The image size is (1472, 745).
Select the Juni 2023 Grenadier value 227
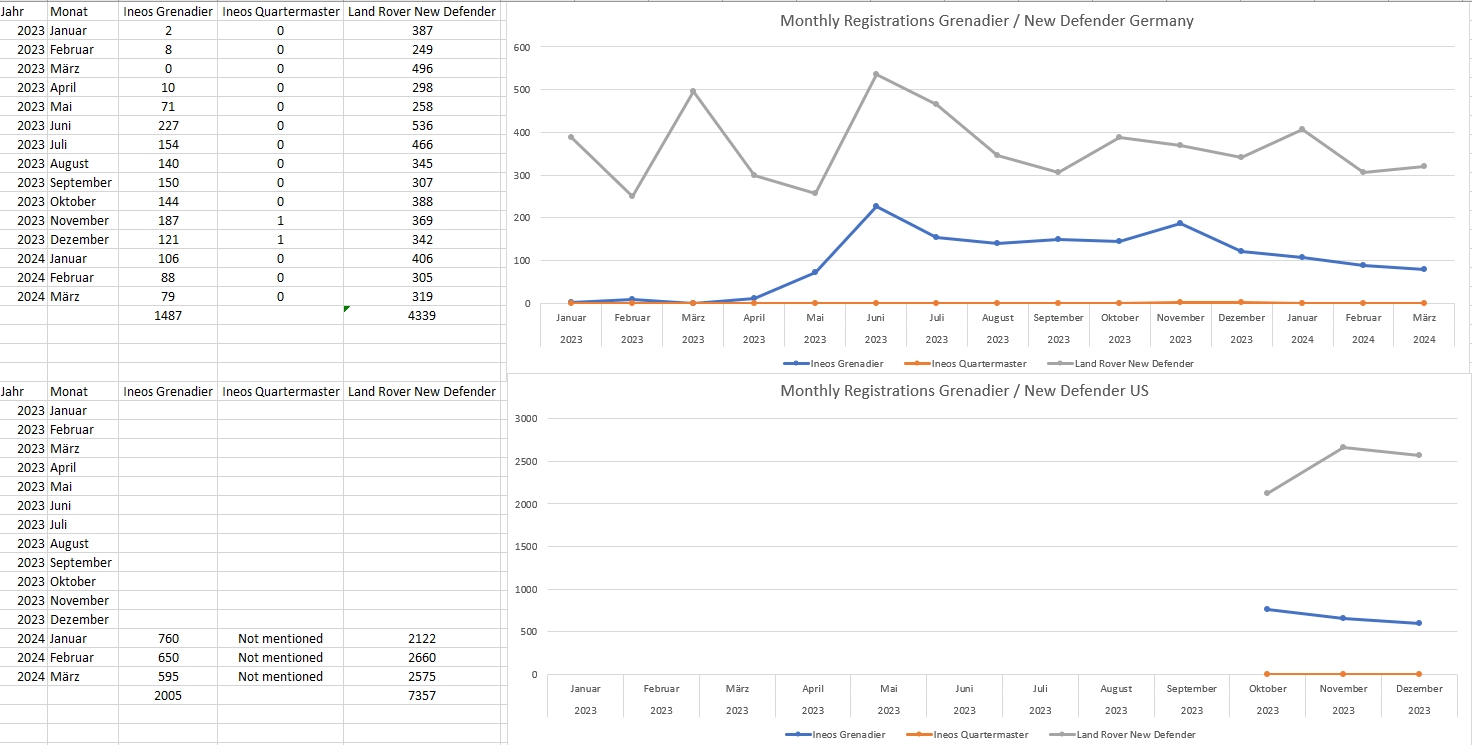coord(168,126)
